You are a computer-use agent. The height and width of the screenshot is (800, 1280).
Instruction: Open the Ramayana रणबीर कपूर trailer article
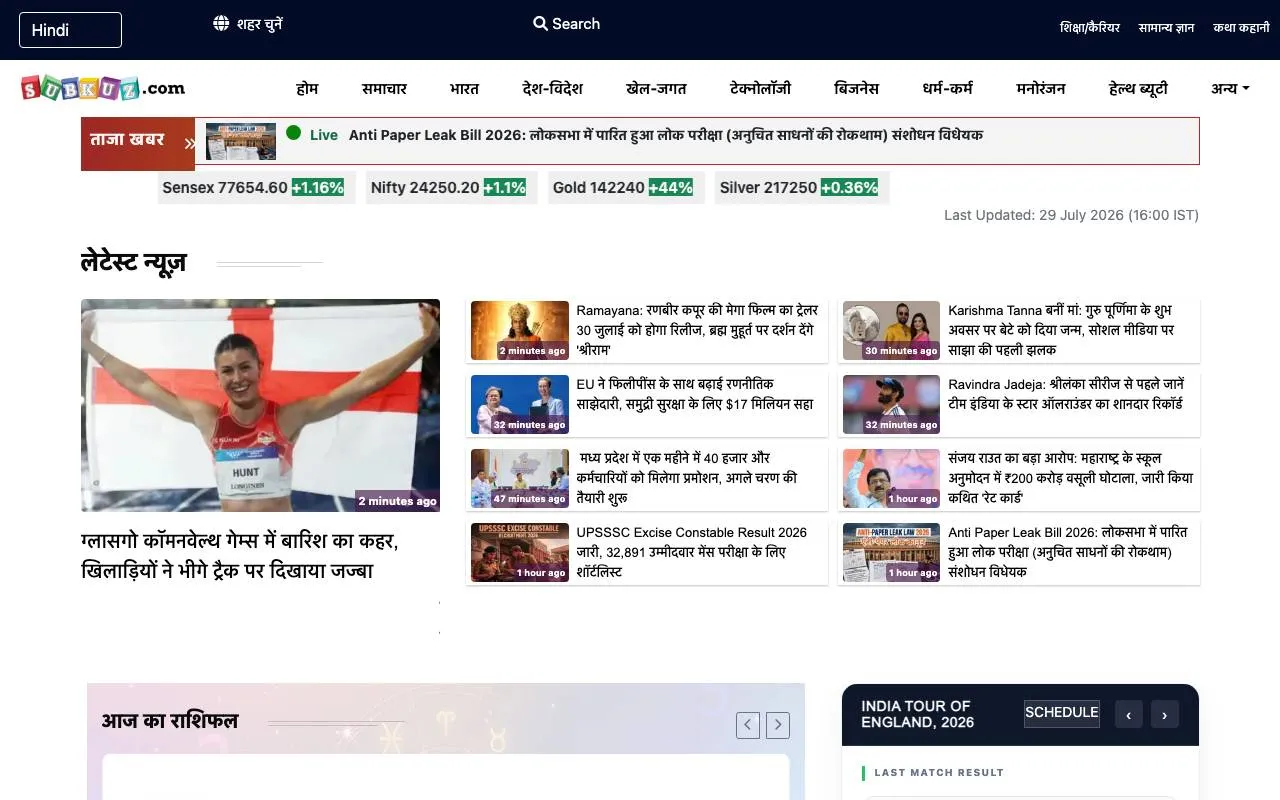[697, 330]
